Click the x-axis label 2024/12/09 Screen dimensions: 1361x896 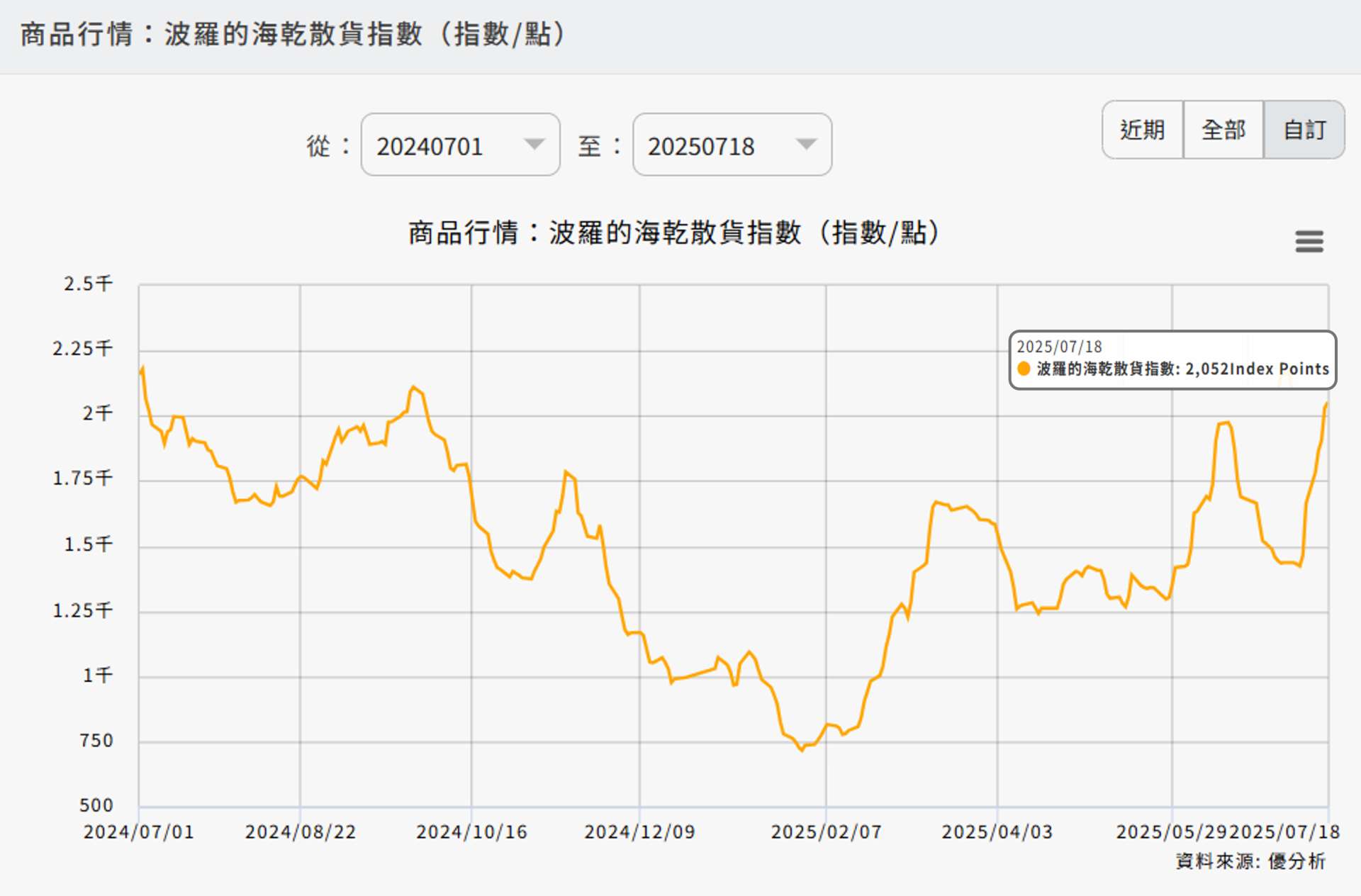point(639,831)
